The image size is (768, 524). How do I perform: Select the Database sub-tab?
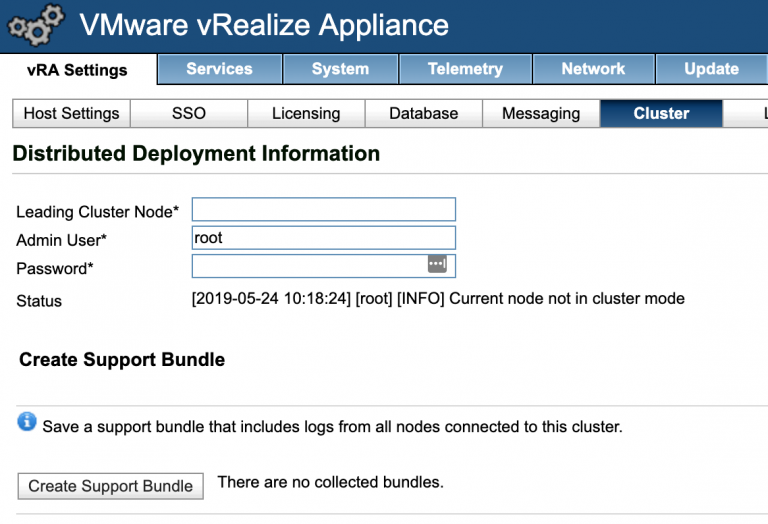(x=424, y=114)
